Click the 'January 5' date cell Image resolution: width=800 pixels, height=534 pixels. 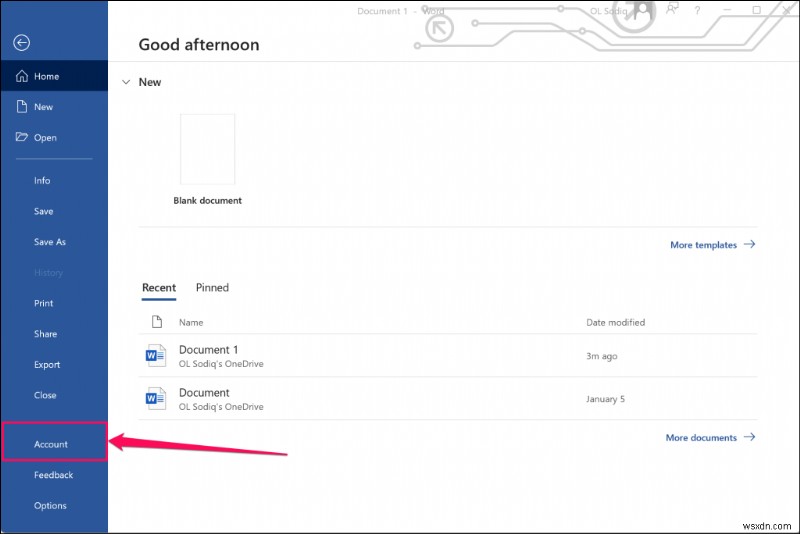click(x=605, y=399)
